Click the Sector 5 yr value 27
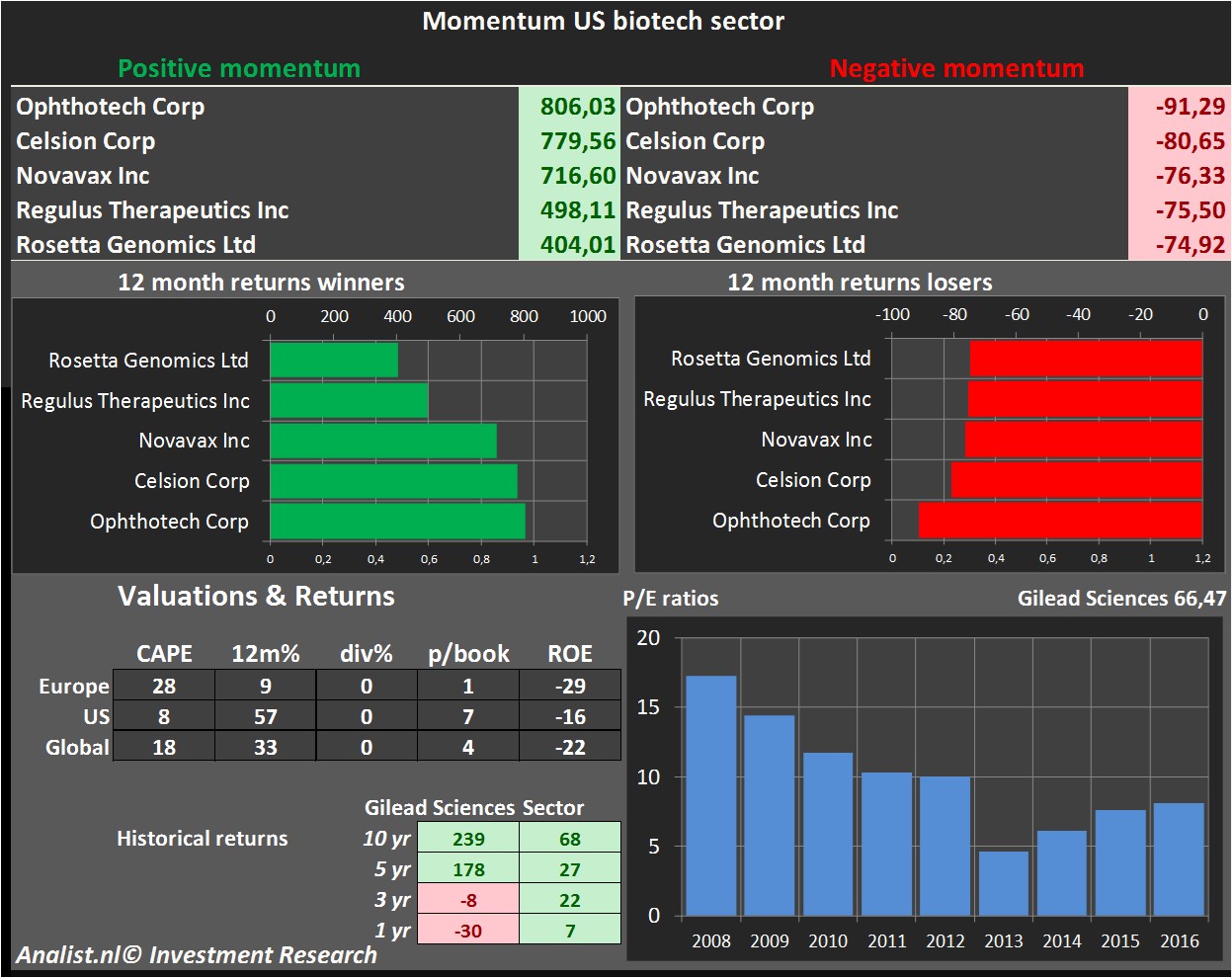This screenshot has width=1232, height=978. click(x=570, y=869)
